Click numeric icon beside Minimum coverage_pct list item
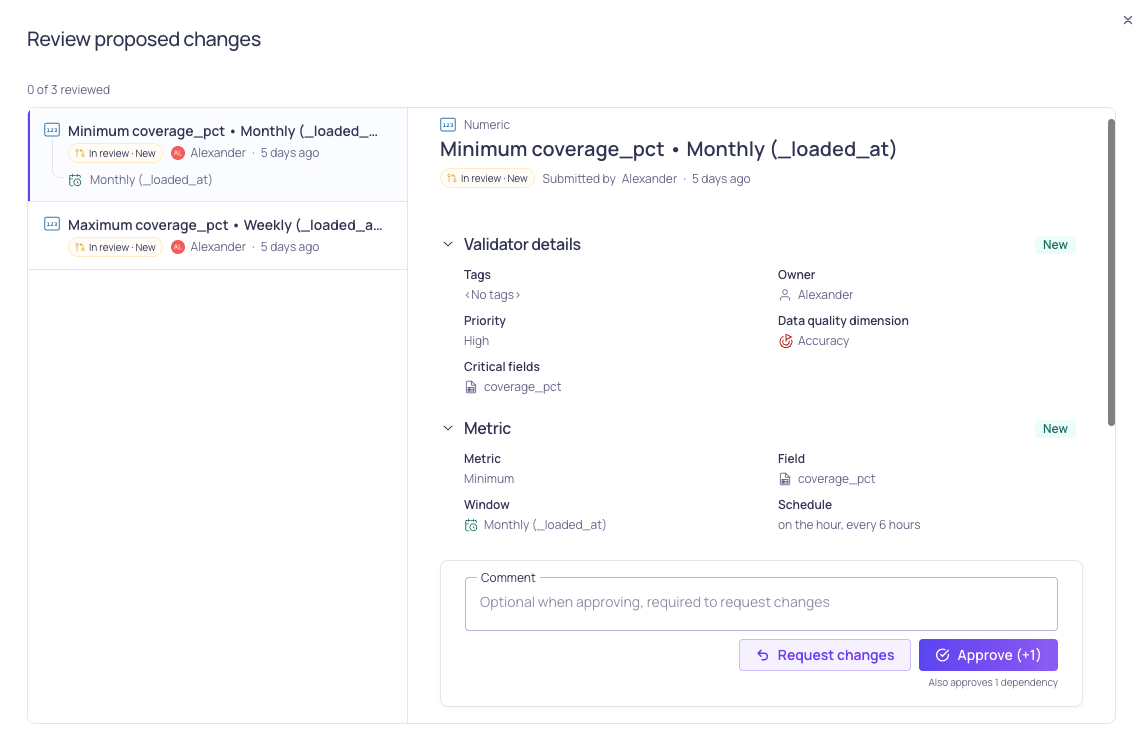 52,130
